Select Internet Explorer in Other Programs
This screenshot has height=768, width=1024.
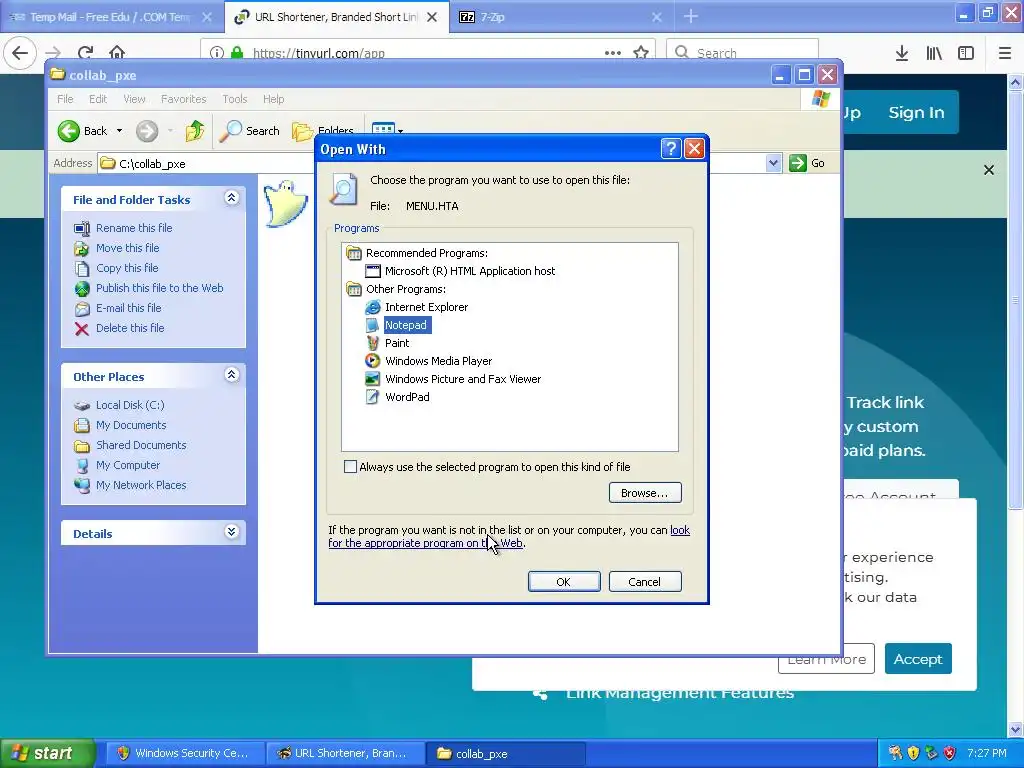click(426, 307)
